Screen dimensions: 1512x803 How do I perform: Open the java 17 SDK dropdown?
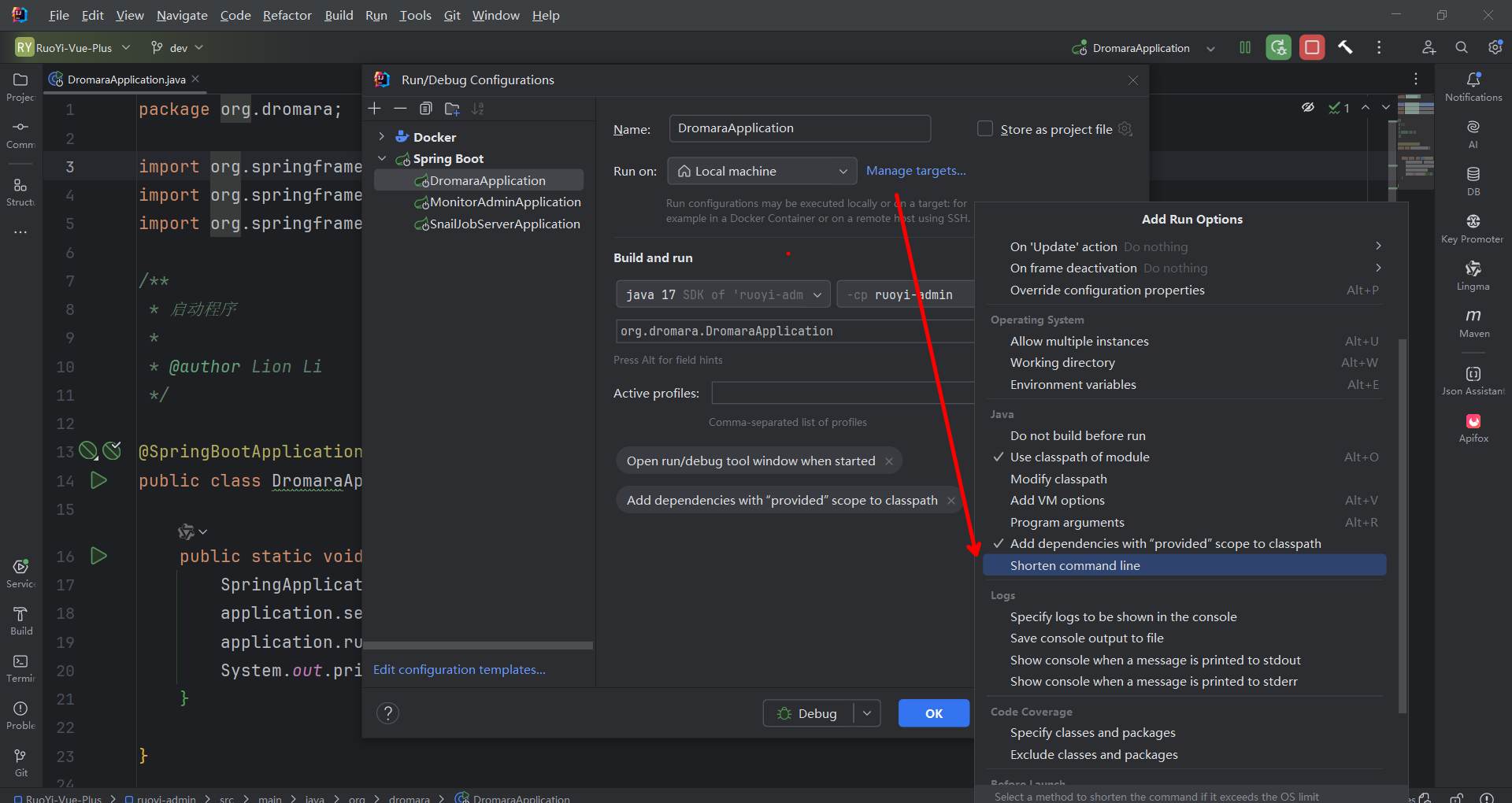(722, 295)
